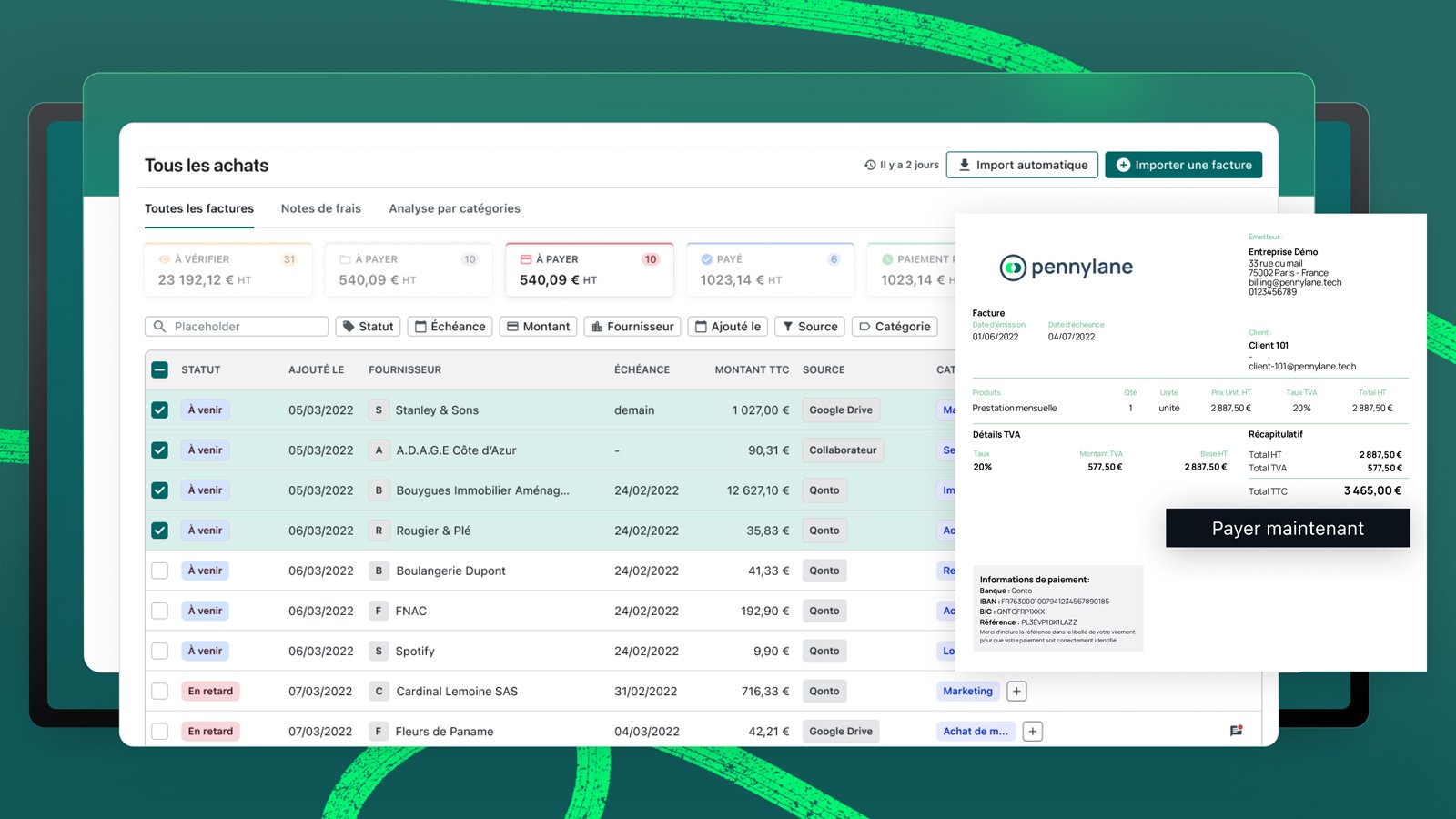Open the comment icon on the Fleurs de Paname row
Image resolution: width=1456 pixels, height=819 pixels.
click(1236, 730)
